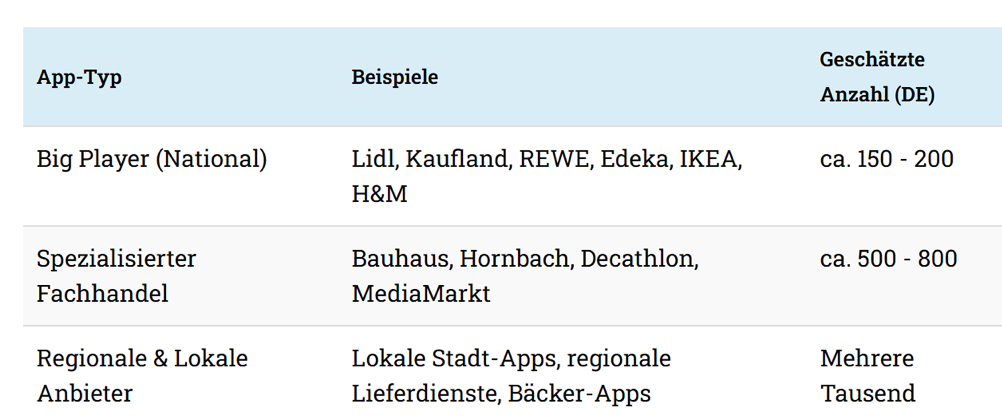The image size is (1002, 418).
Task: Click the "Mehrere Tausend" cell
Action: [x=867, y=376]
